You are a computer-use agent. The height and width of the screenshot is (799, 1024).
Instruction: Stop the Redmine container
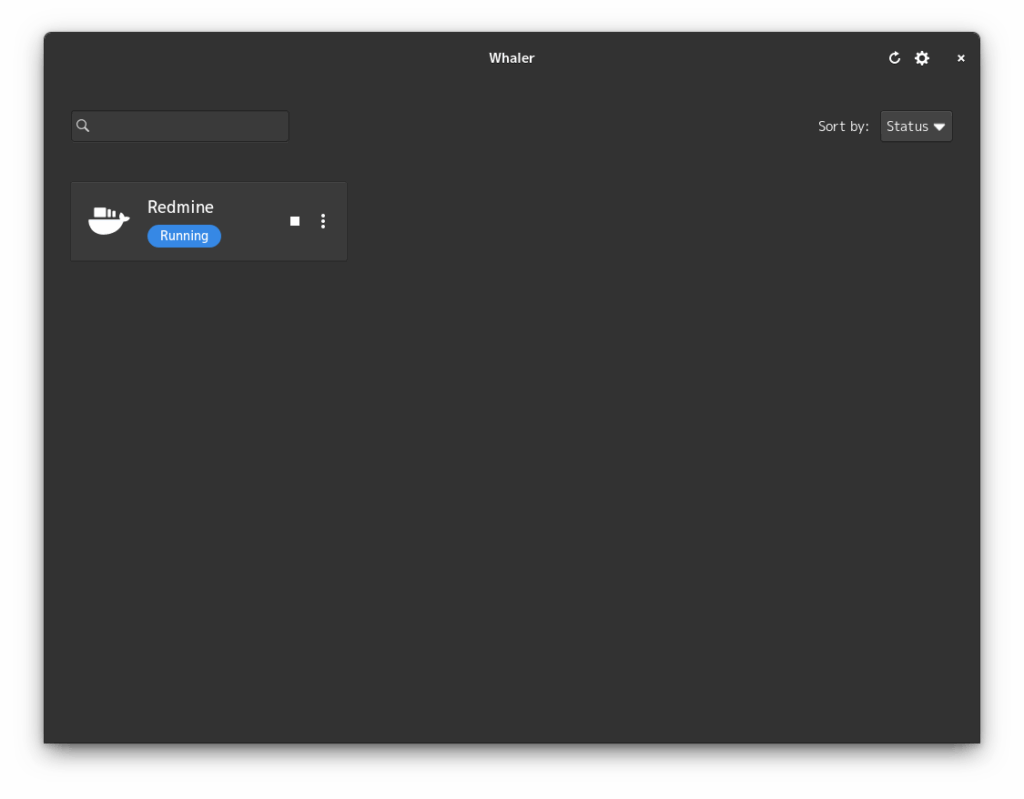click(x=295, y=221)
